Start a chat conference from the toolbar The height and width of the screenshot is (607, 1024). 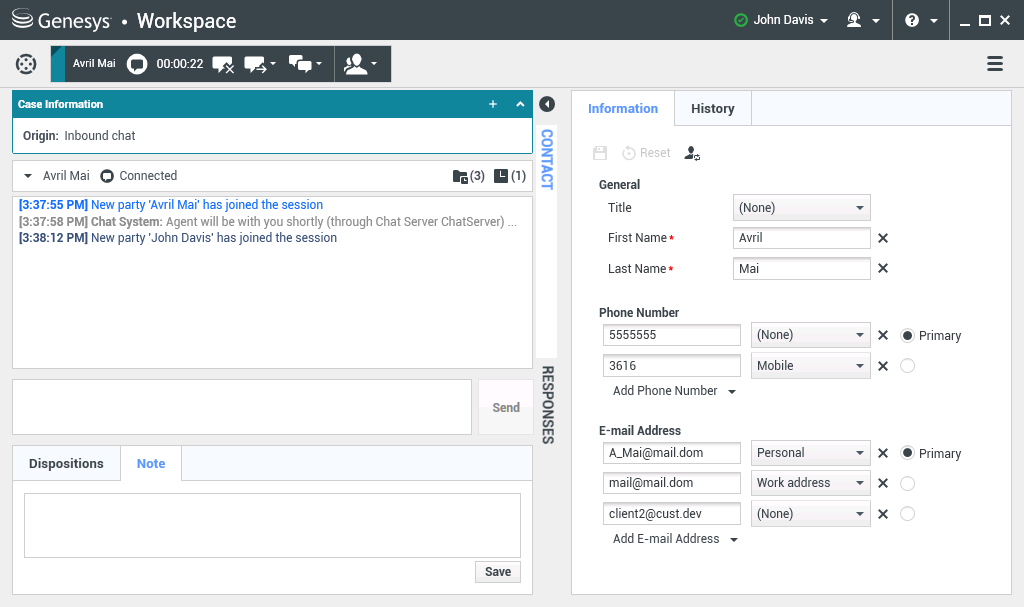(305, 64)
